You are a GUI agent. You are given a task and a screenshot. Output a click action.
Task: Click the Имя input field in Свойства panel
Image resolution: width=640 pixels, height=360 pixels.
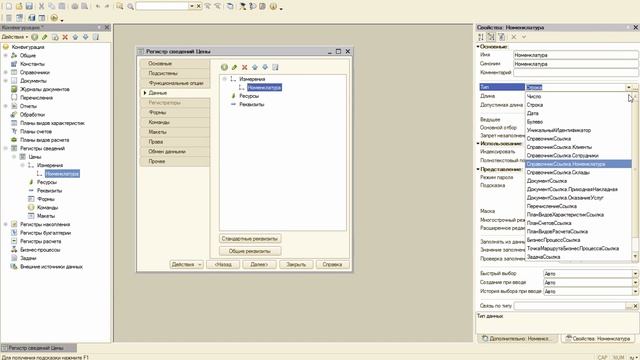tap(576, 55)
